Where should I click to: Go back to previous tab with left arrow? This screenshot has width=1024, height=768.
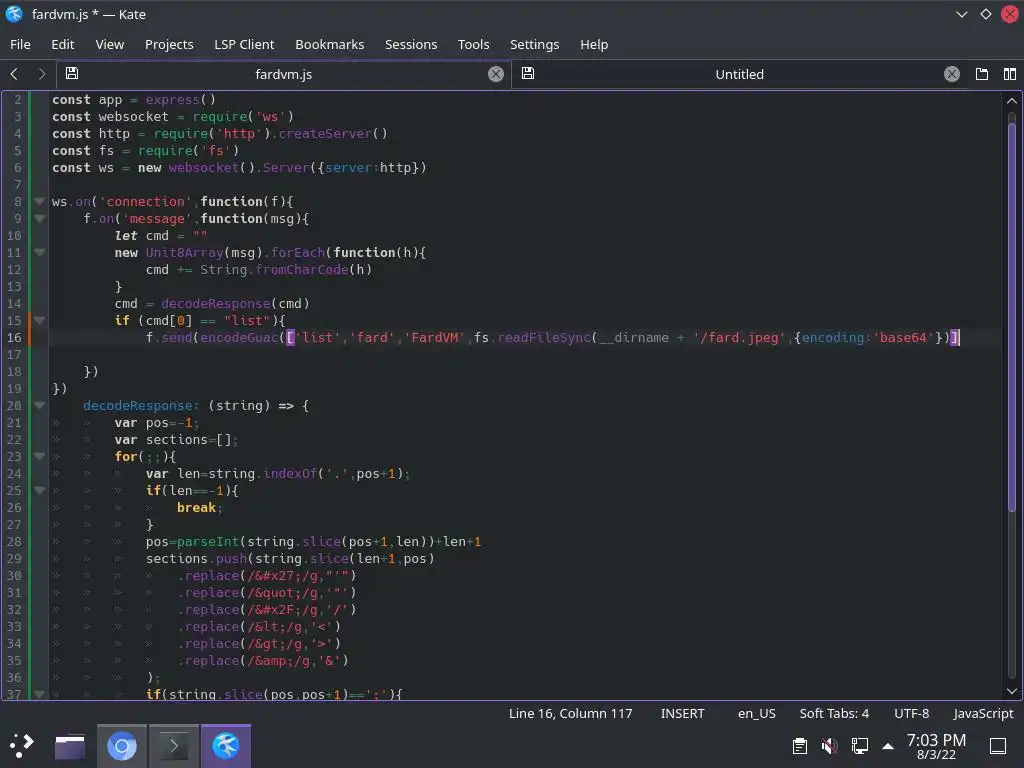pyautogui.click(x=14, y=74)
